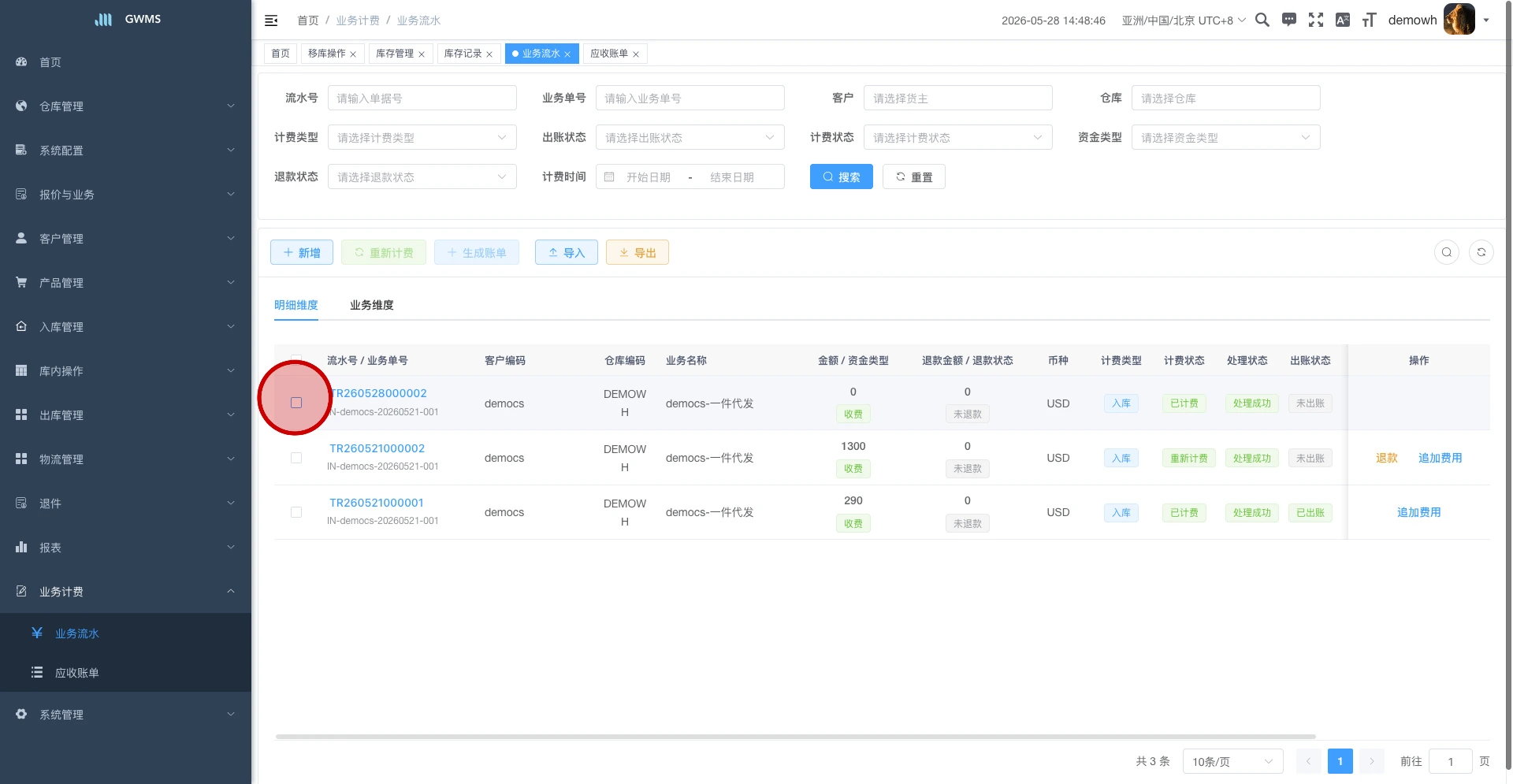Viewport: 1513px width, 784px height.
Task: Expand the 报价与业务 sidebar menu
Action: tap(125, 195)
